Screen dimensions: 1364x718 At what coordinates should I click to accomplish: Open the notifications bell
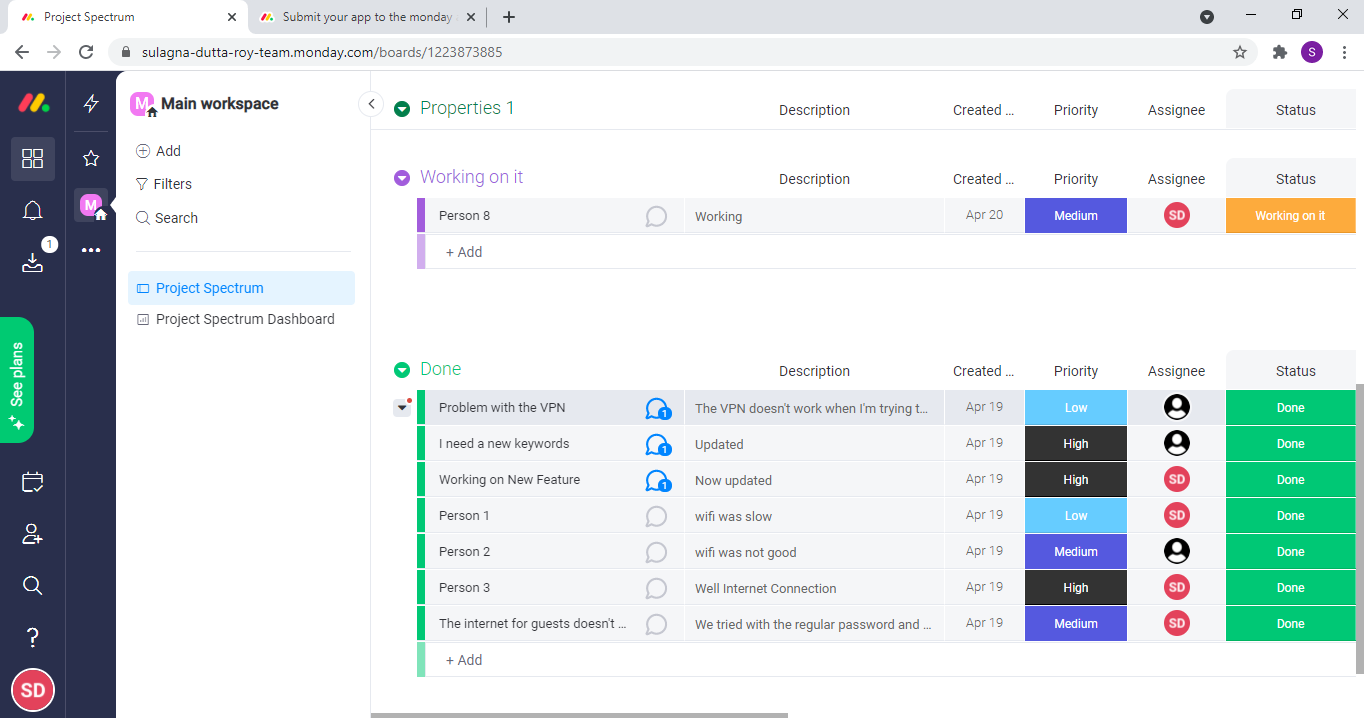point(32,210)
